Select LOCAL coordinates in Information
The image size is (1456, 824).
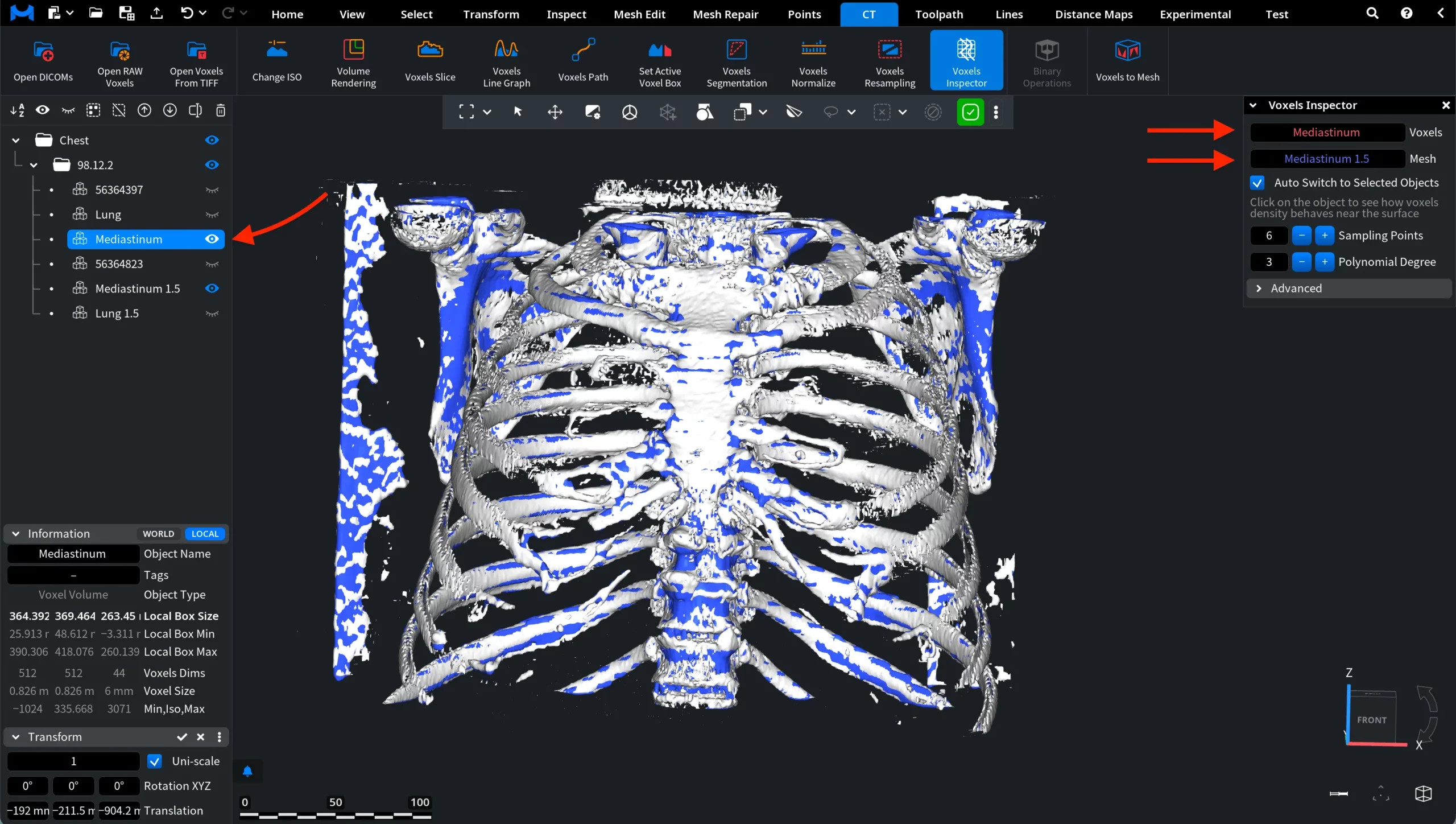tap(205, 534)
